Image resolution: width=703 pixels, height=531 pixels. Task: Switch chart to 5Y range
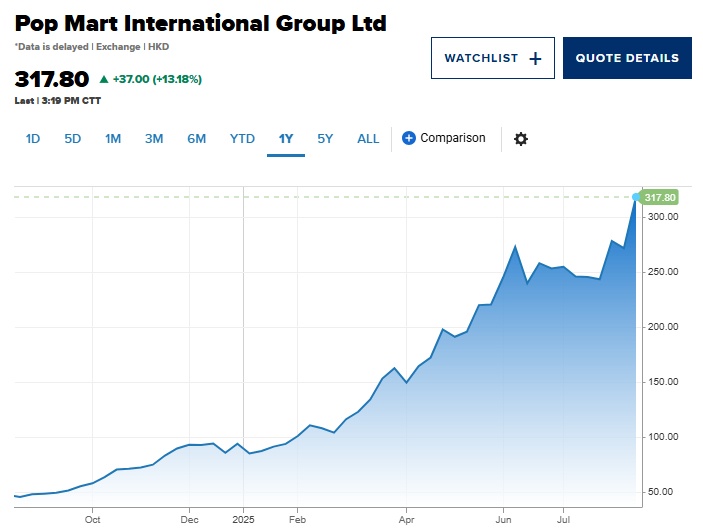[325, 139]
